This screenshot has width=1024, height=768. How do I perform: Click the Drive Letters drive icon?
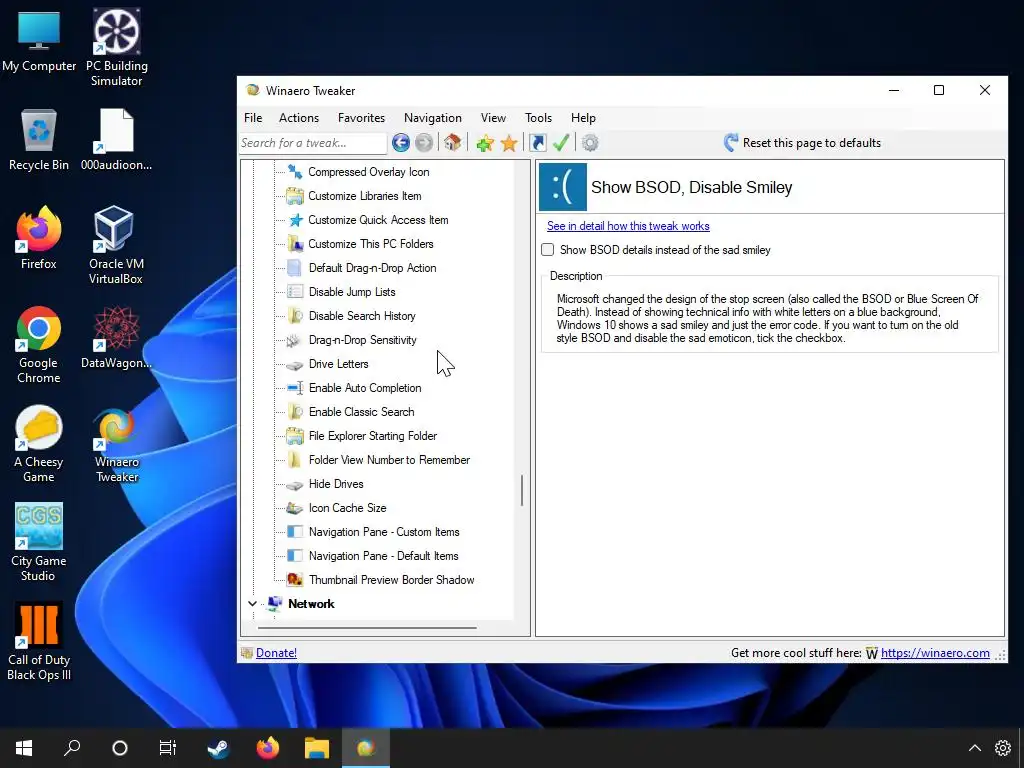(x=295, y=364)
